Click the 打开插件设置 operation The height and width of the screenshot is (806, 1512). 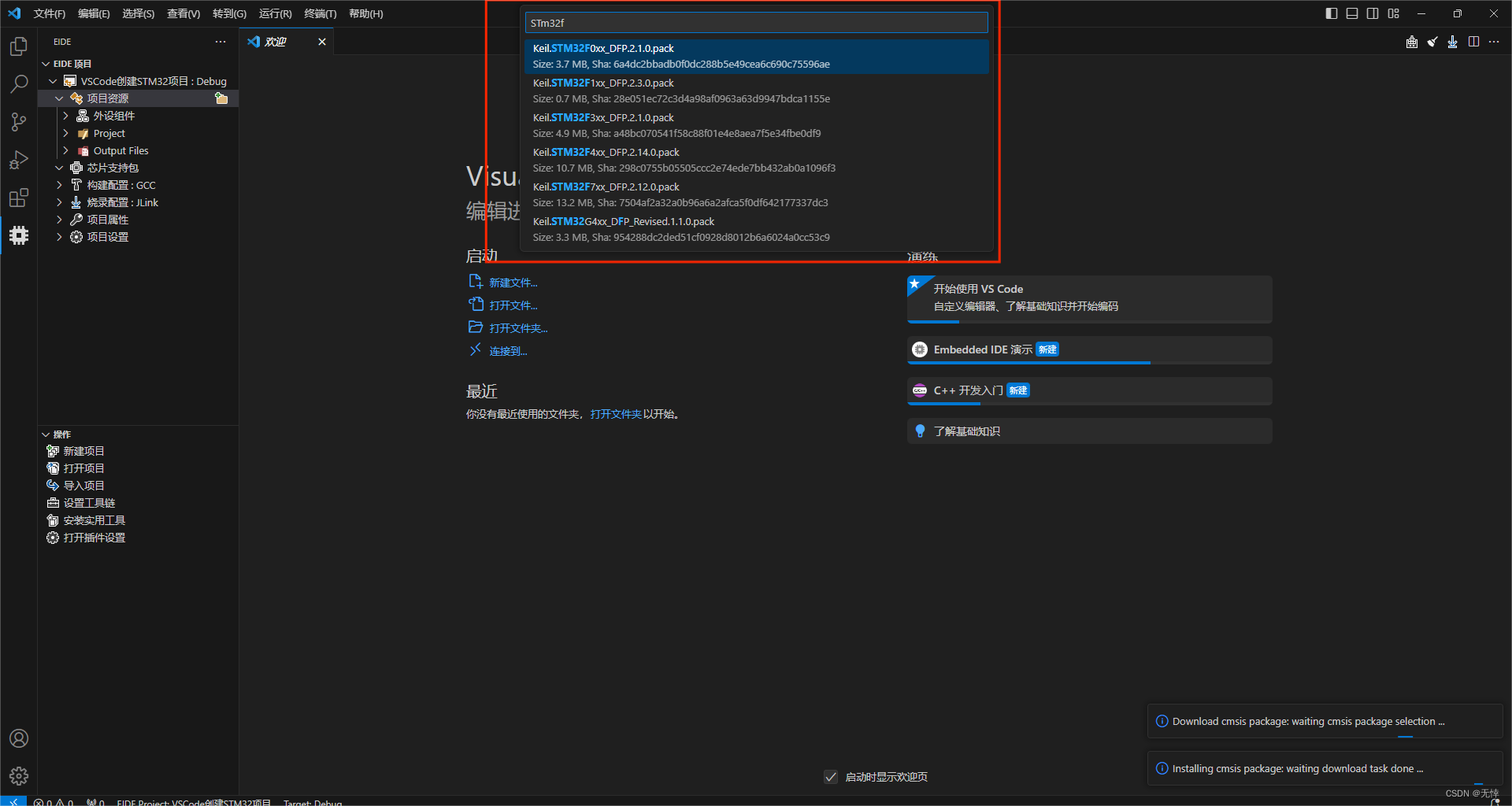(94, 538)
